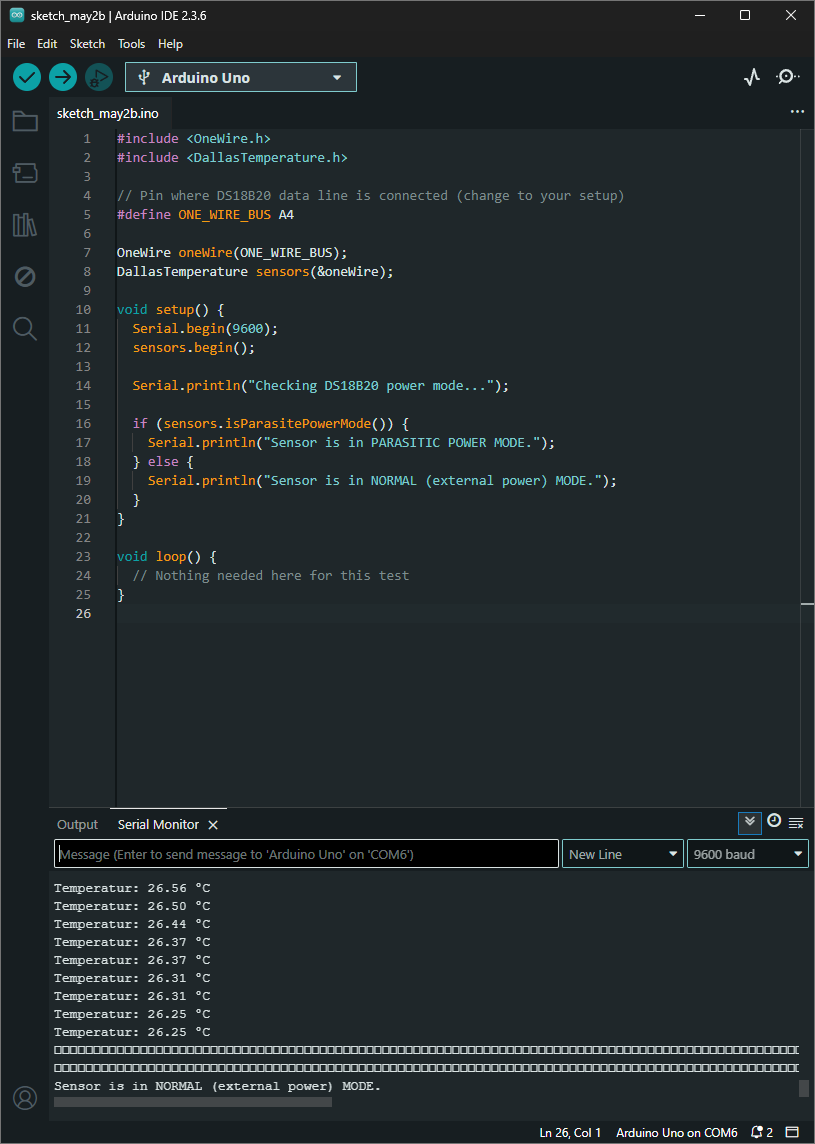
Task: Select the Serial Monitor tab
Action: pyautogui.click(x=158, y=824)
